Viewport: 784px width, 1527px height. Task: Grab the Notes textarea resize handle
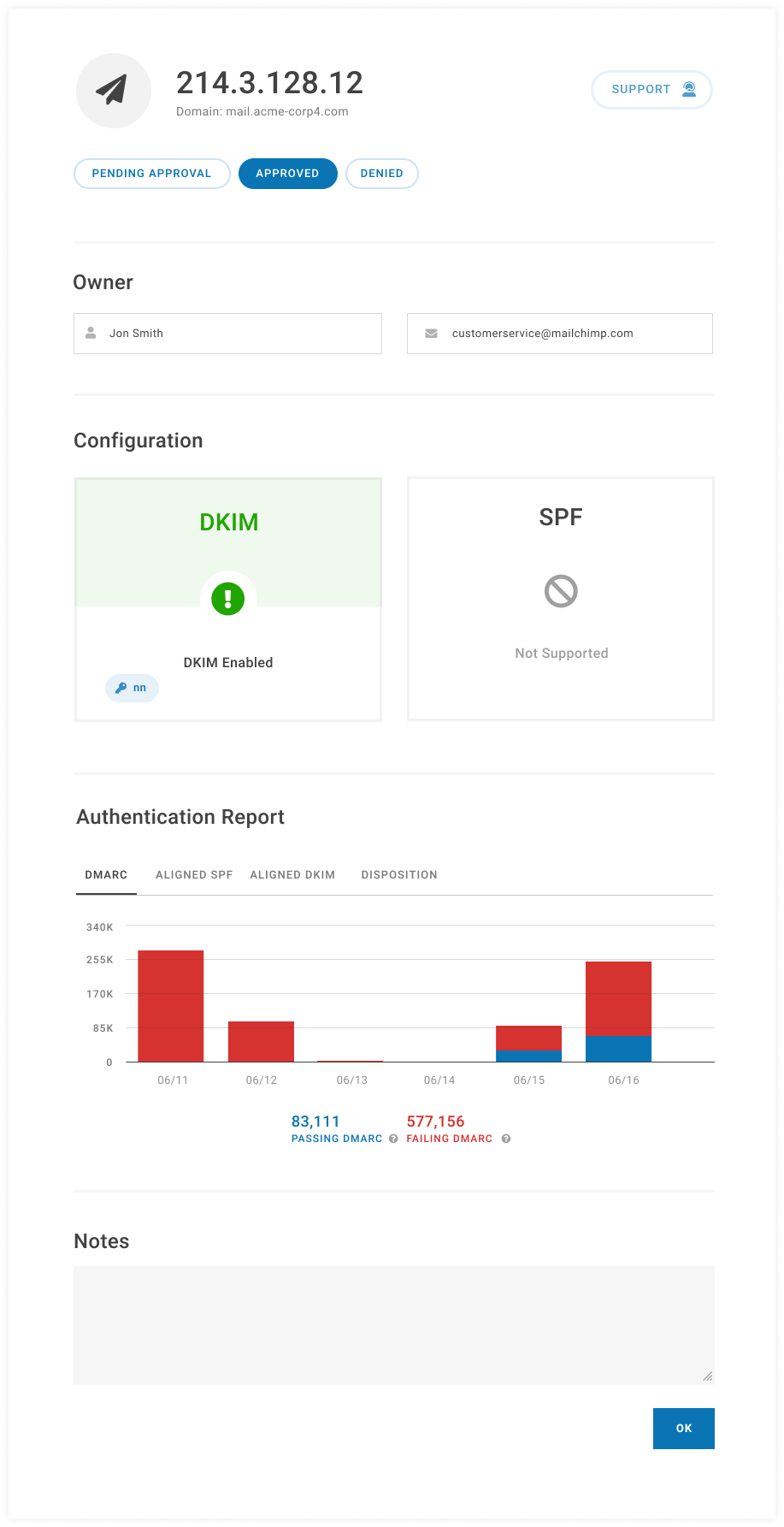click(x=708, y=1376)
